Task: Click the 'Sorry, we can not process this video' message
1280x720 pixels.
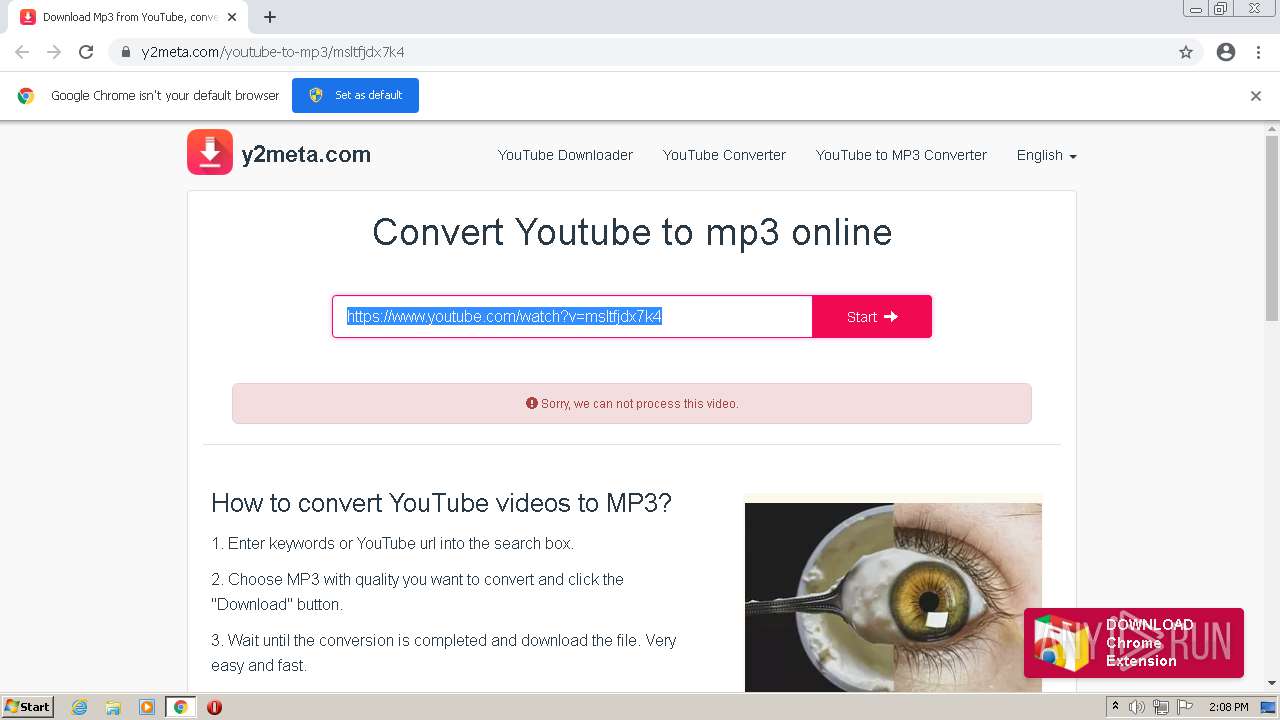Action: (640, 404)
